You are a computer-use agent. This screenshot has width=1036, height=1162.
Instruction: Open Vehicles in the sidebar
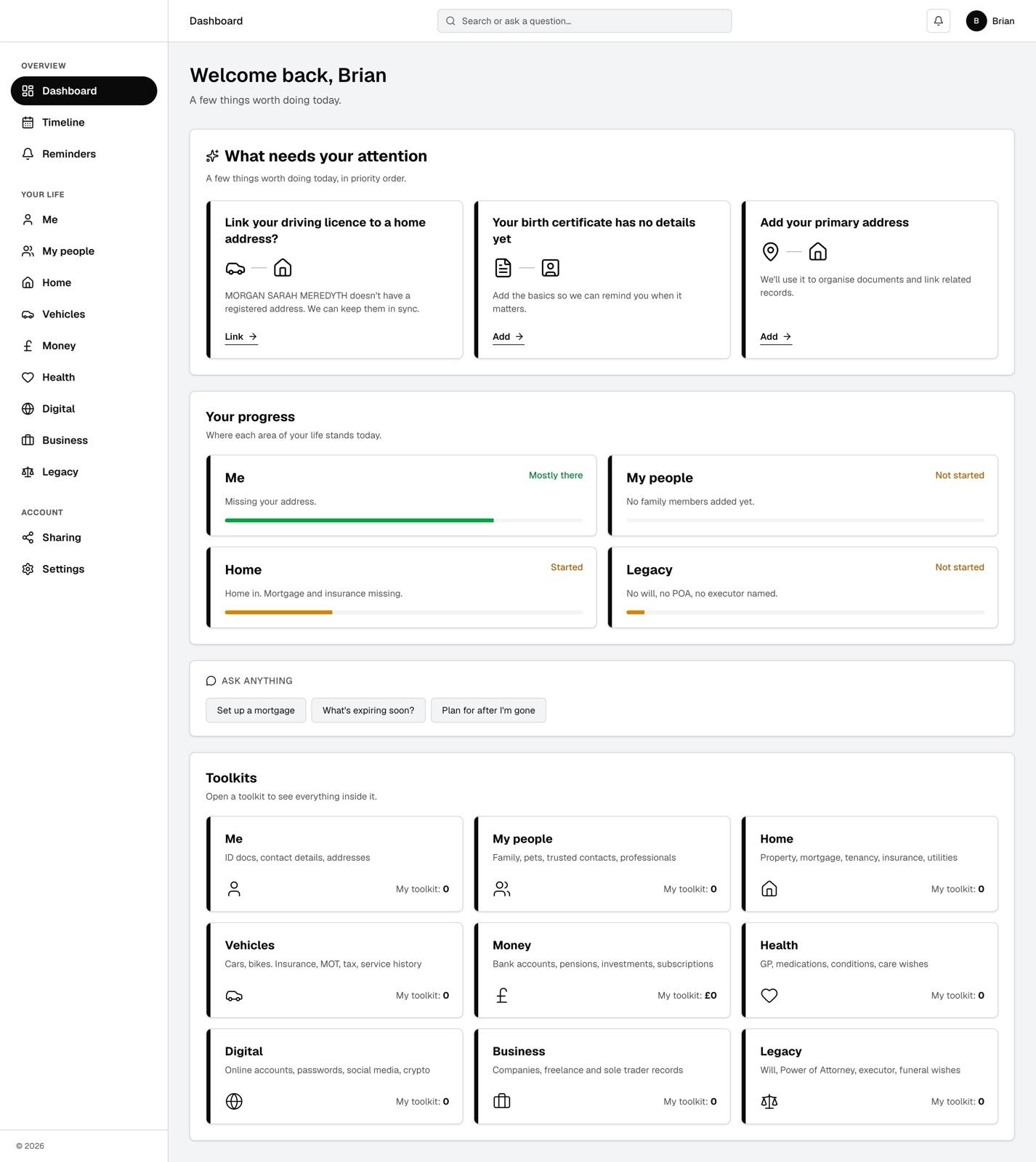coord(84,314)
